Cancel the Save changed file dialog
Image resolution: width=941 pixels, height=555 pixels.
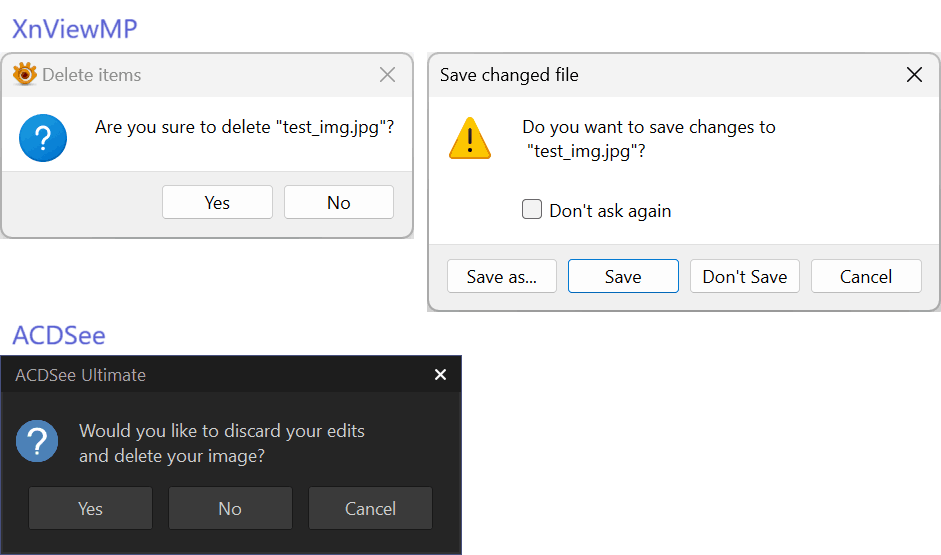[866, 277]
